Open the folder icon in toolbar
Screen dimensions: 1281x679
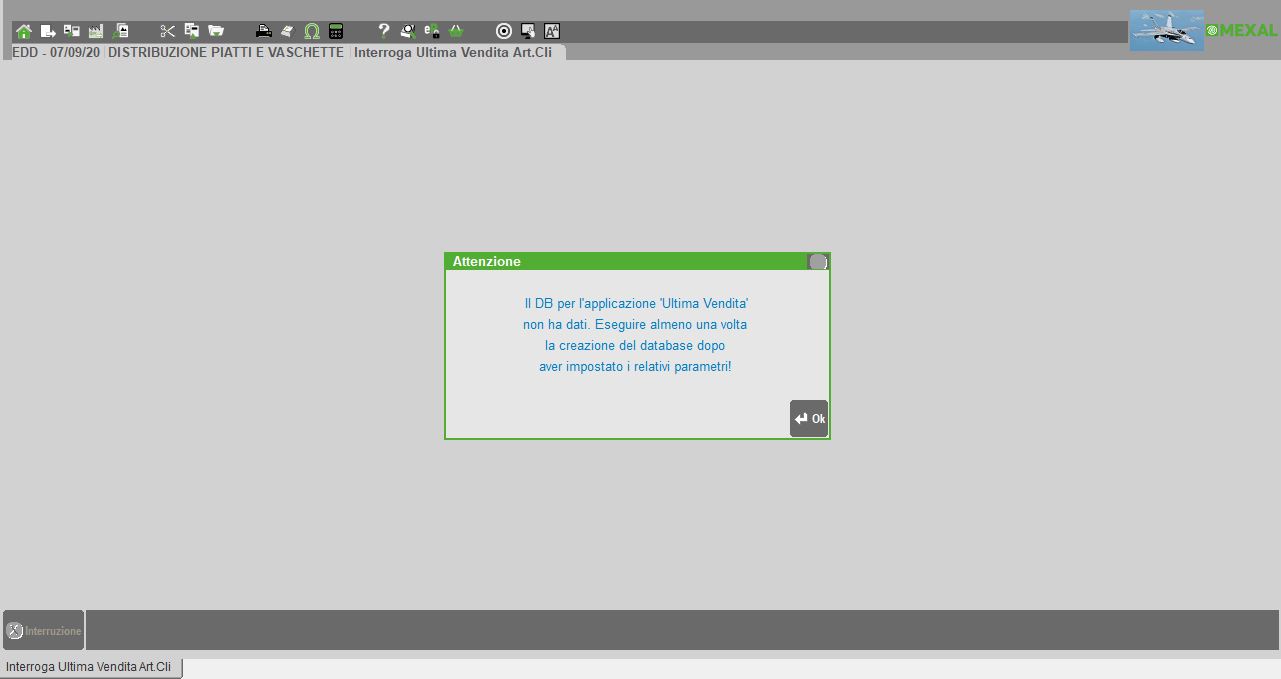[x=215, y=31]
